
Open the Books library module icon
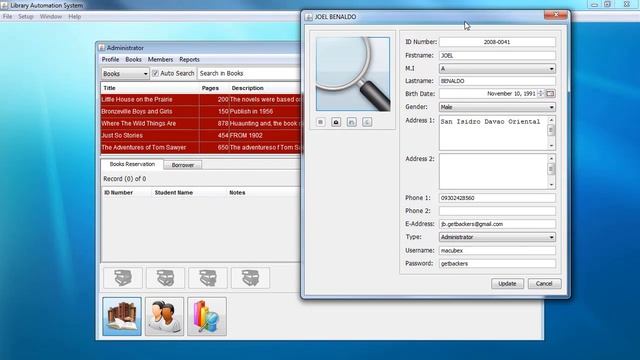point(122,316)
